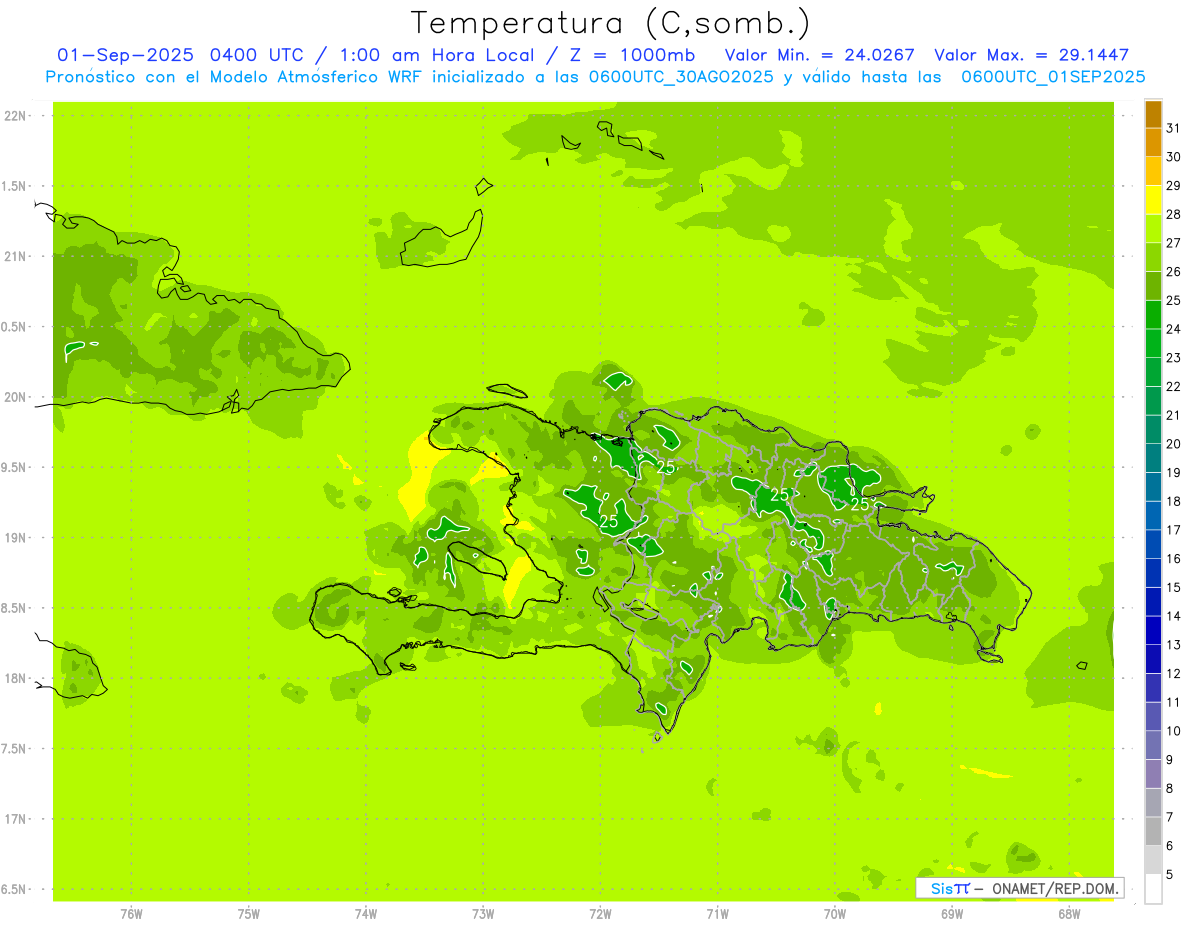Click the '75W' longitude axis label
1200x927 pixels.
pyautogui.click(x=249, y=914)
